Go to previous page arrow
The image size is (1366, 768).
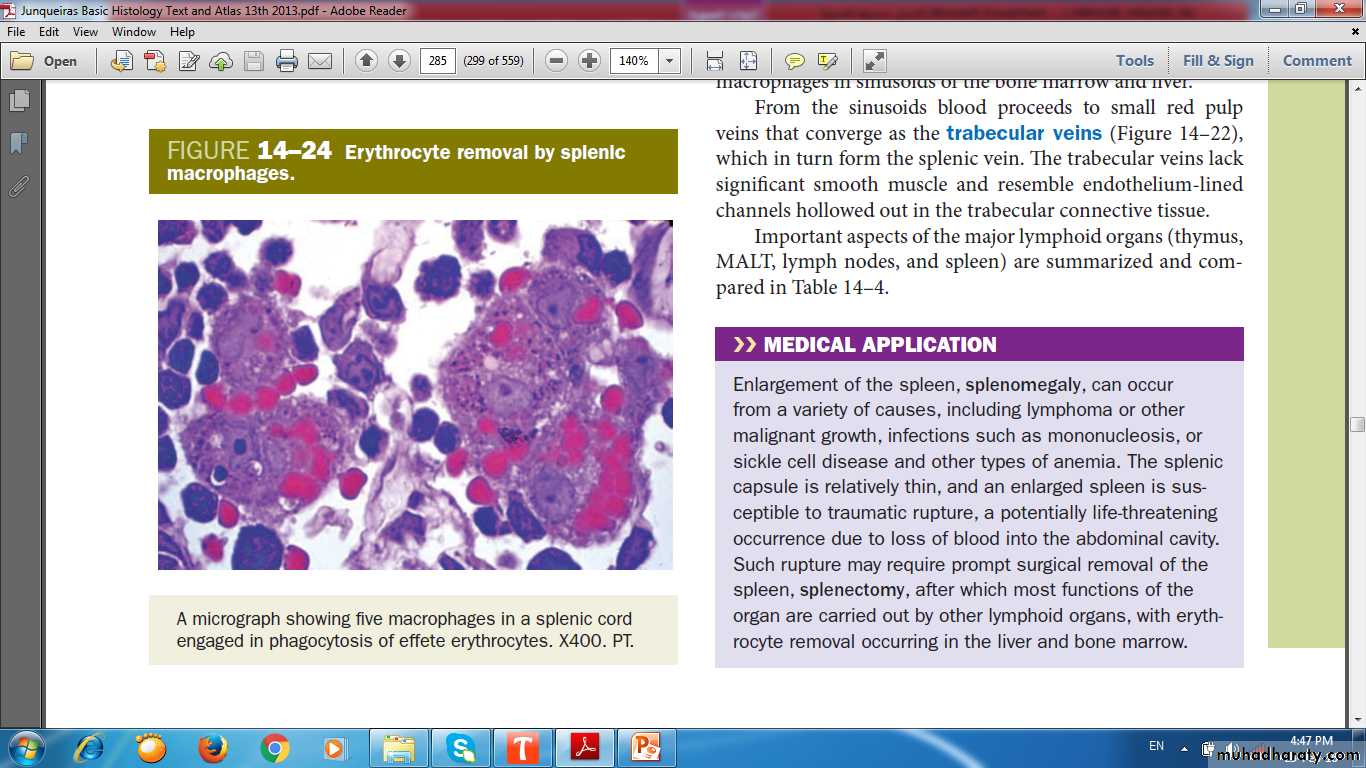366,61
